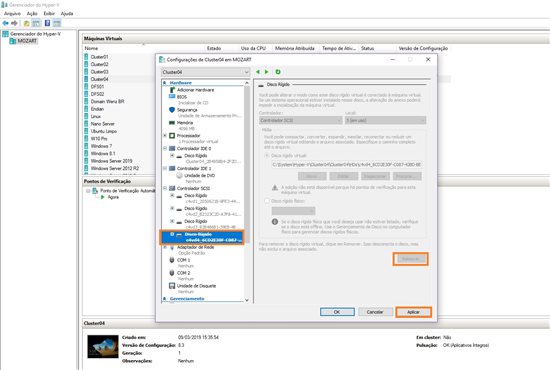Image resolution: width=550 pixels, height=370 pixels.
Task: Select the Nano Server VM row
Action: point(102,124)
